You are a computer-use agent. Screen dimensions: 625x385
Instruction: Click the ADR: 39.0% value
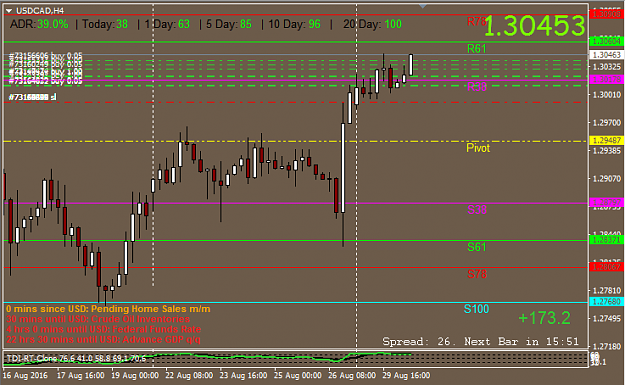[39, 24]
